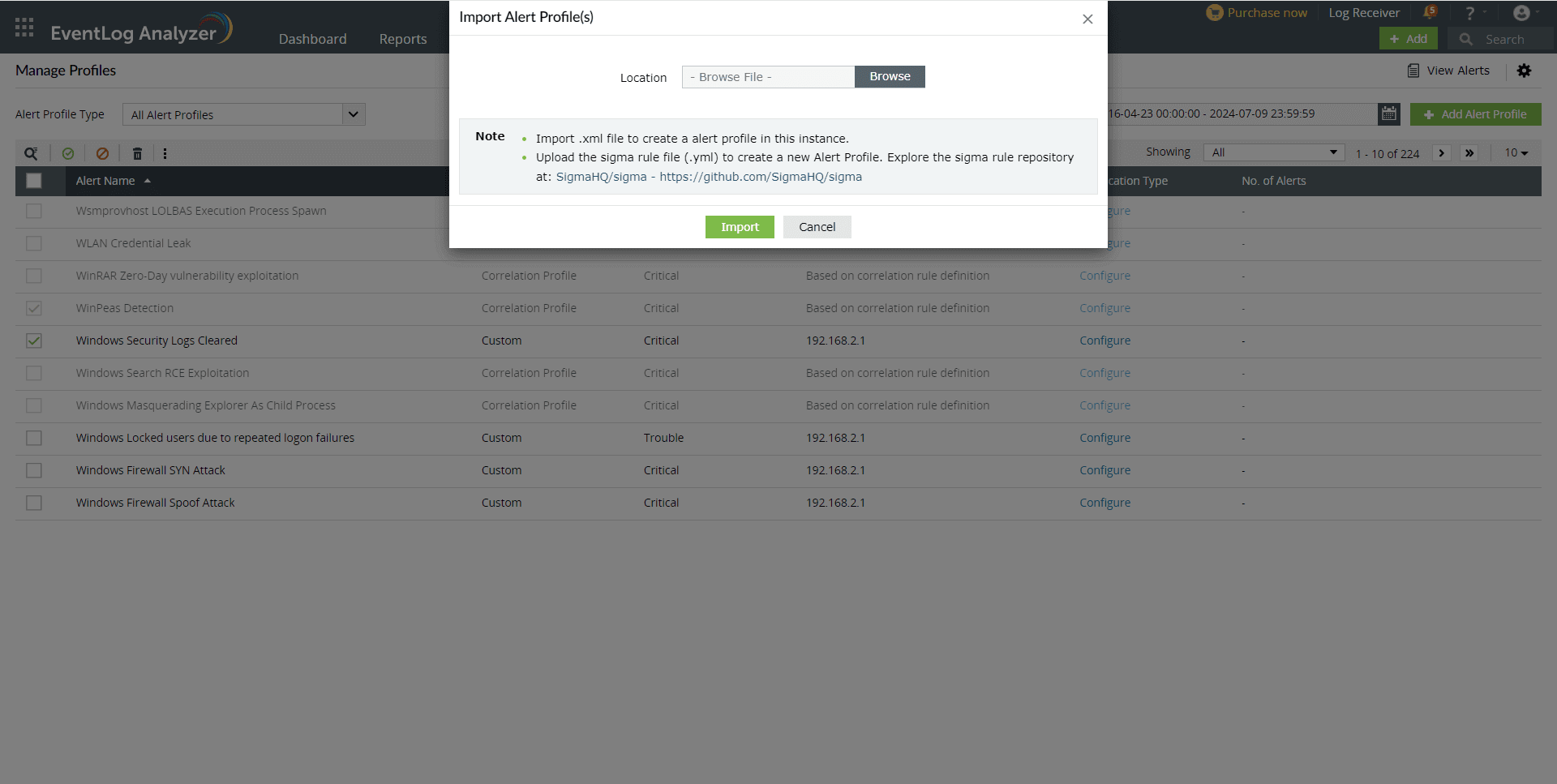Tick the select-all checkbox in table header
This screenshot has width=1557, height=784.
pyautogui.click(x=34, y=181)
